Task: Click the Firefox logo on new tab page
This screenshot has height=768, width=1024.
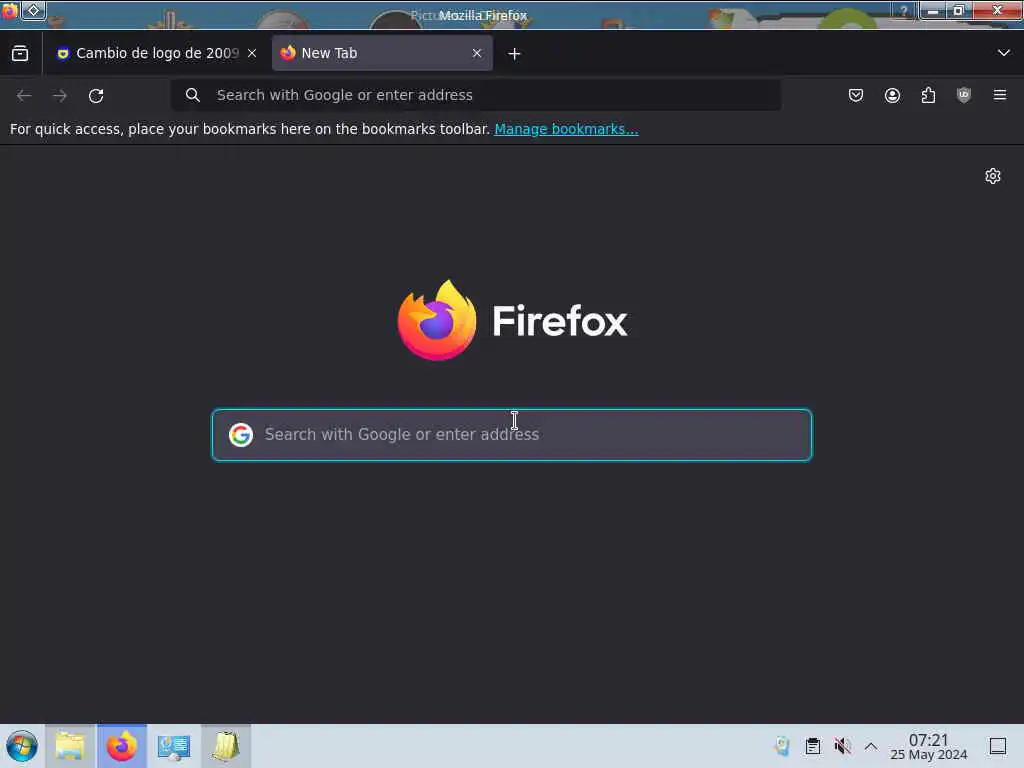Action: 512,320
